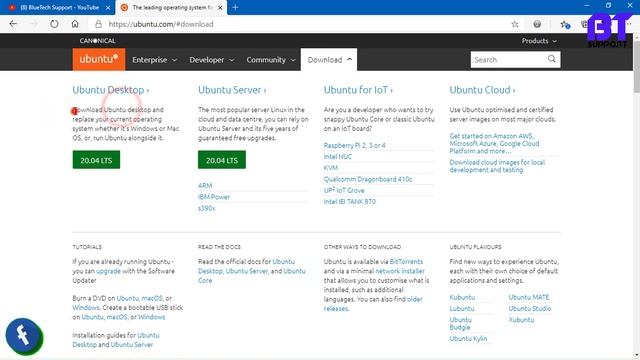Click the Canonical logo text
640x360 pixels.
tap(98, 41)
